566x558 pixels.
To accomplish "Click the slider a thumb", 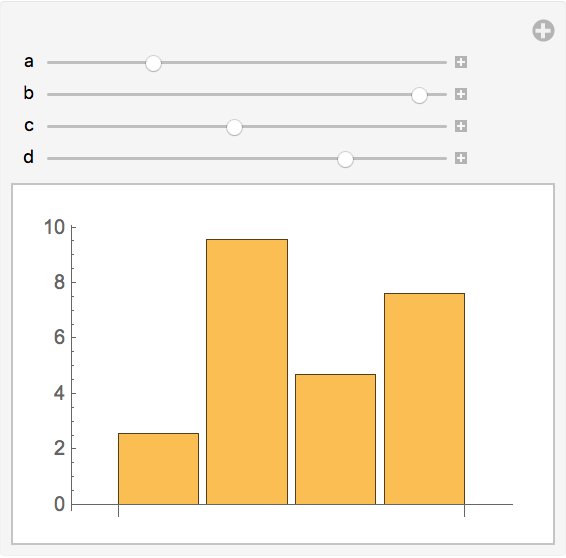I will [x=153, y=64].
